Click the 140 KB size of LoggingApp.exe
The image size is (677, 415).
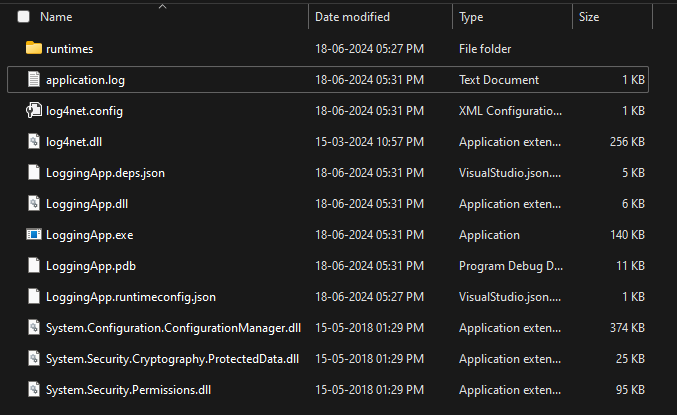627,235
